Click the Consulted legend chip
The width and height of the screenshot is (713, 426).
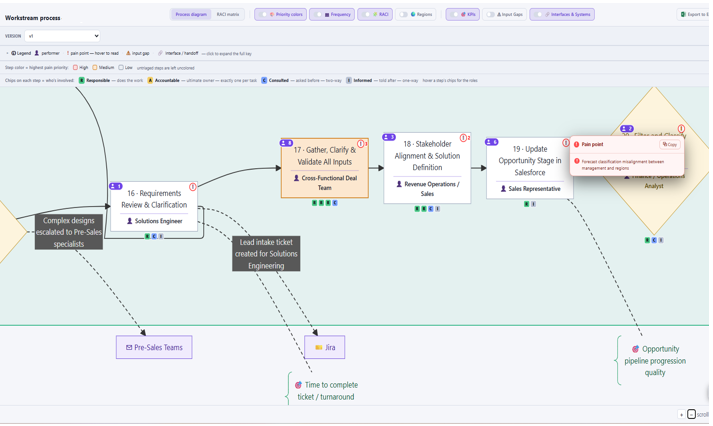pos(264,80)
